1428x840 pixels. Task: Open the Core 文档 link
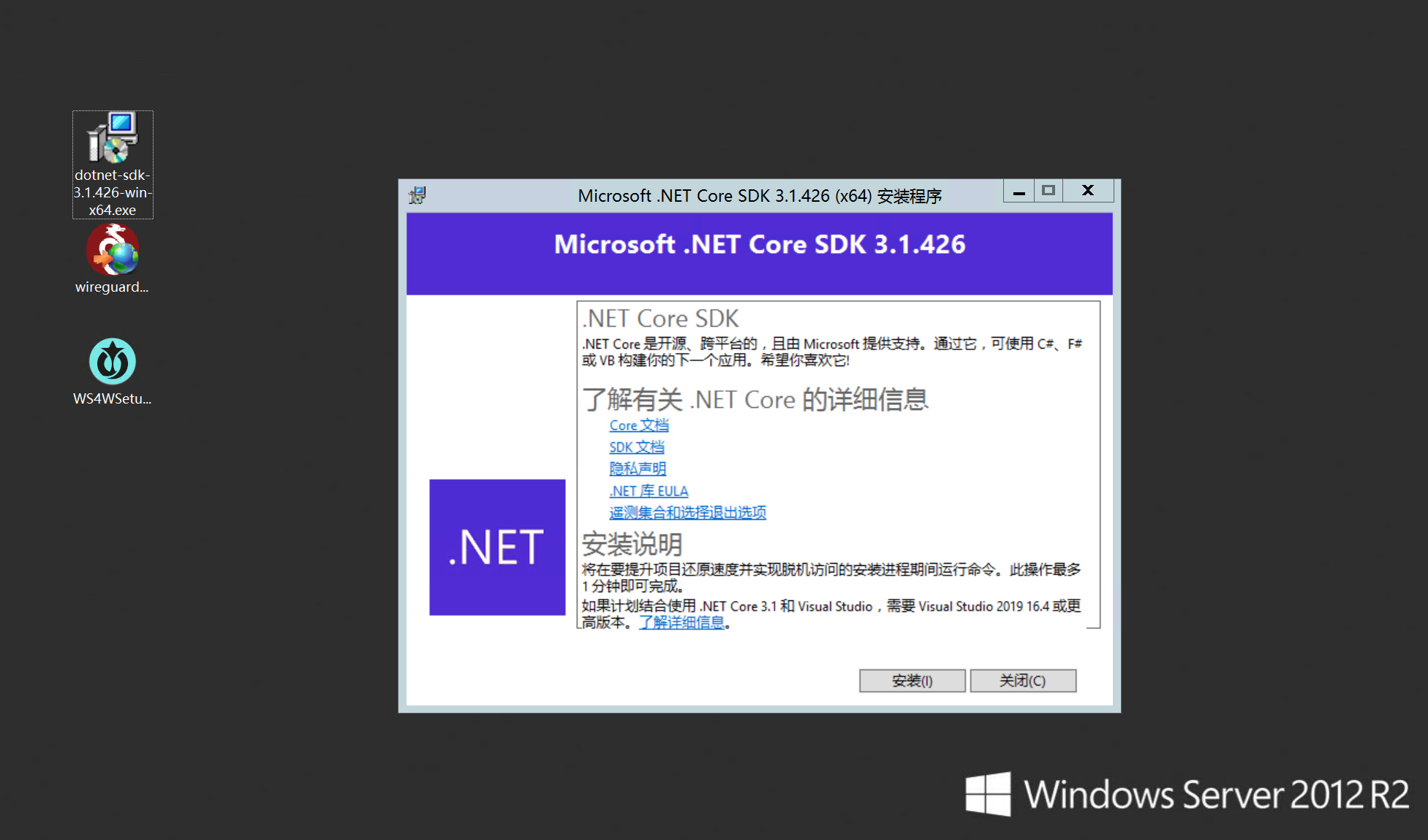click(x=639, y=425)
